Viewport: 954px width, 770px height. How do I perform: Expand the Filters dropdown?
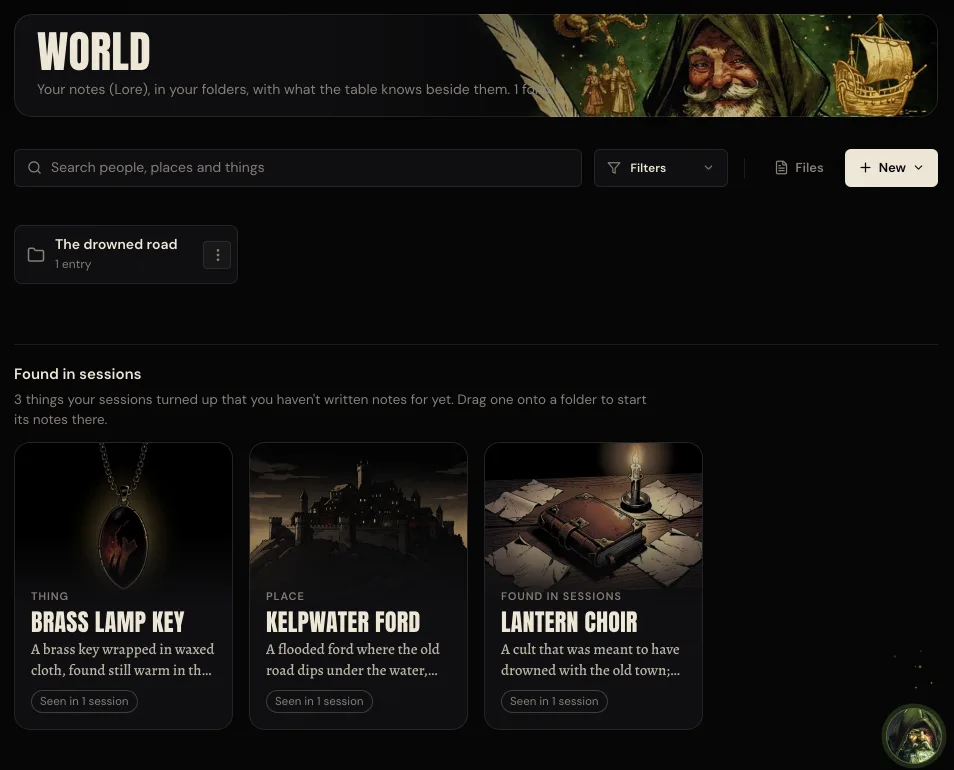[x=661, y=168]
